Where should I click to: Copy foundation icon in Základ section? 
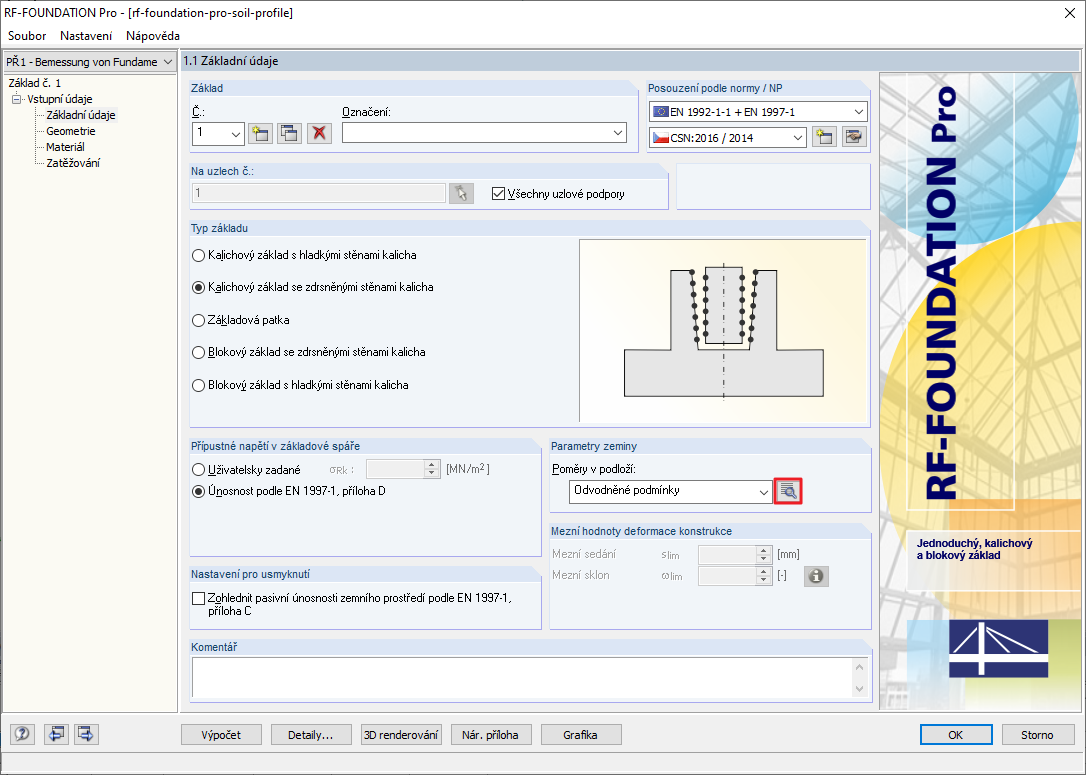pyautogui.click(x=290, y=133)
